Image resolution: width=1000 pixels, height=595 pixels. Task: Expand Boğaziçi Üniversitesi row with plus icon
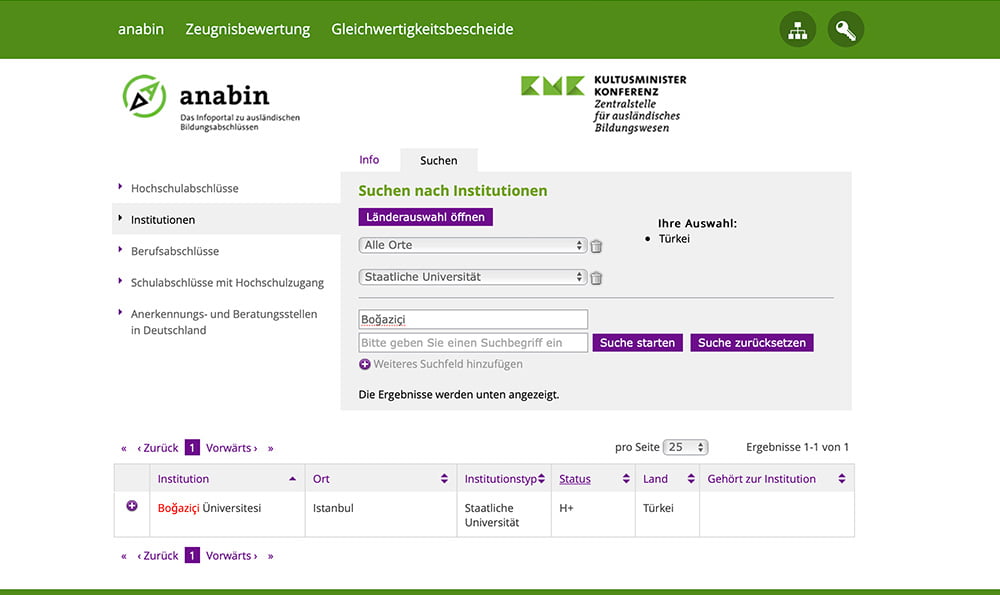pos(132,506)
